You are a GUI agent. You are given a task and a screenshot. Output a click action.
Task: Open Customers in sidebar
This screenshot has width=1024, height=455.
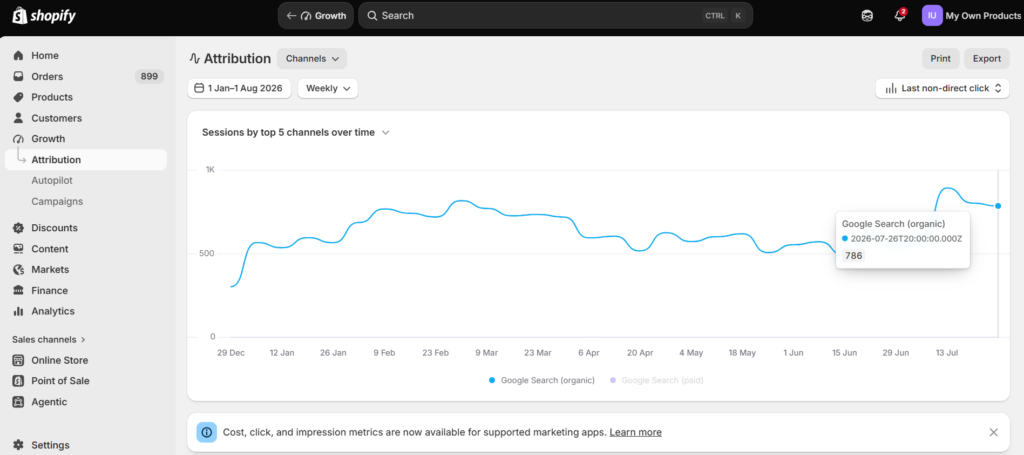[x=86, y=118]
